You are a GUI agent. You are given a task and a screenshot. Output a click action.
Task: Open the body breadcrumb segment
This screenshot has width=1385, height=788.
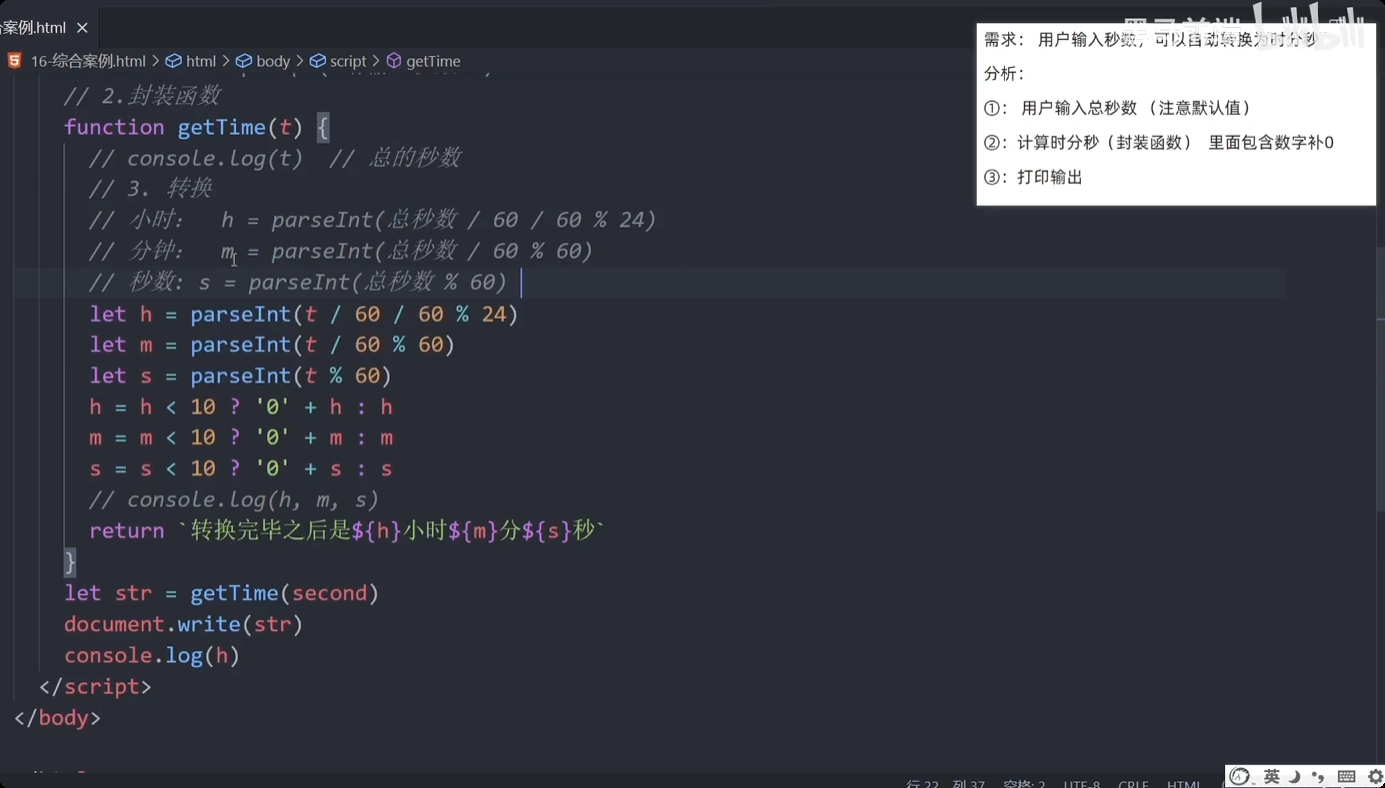tap(273, 61)
